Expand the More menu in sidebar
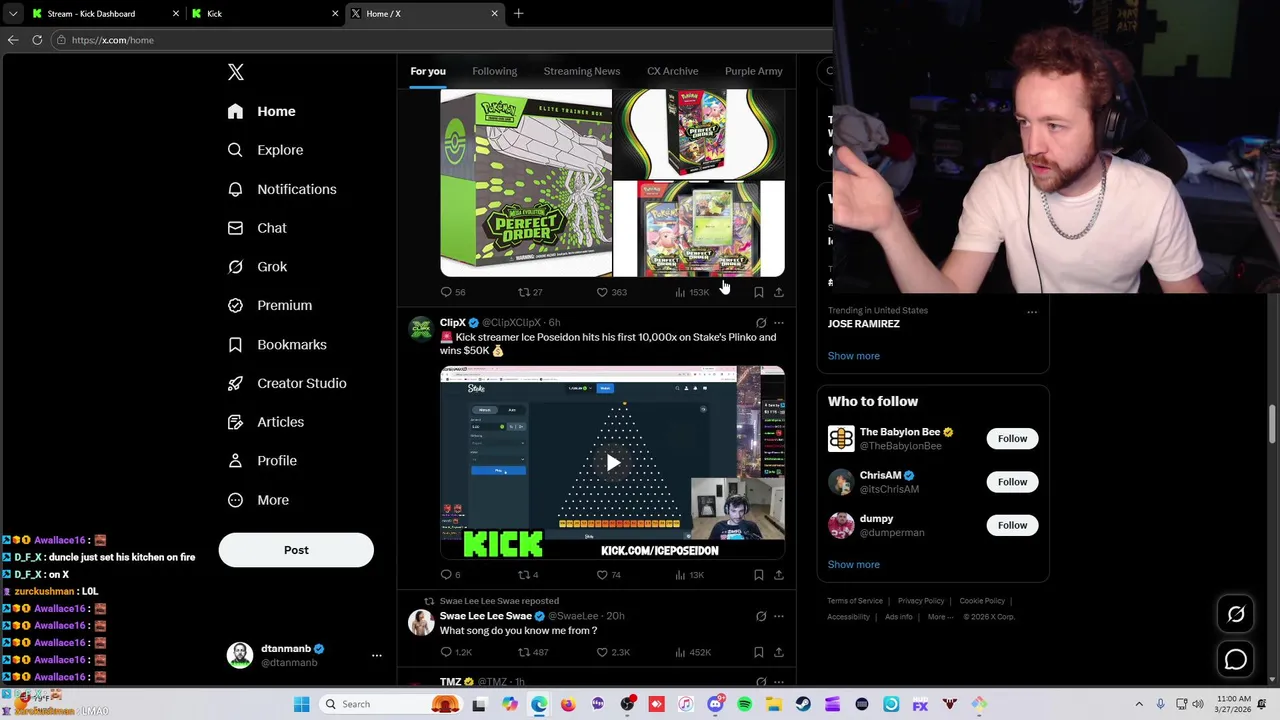This screenshot has width=1280, height=720. [258, 500]
